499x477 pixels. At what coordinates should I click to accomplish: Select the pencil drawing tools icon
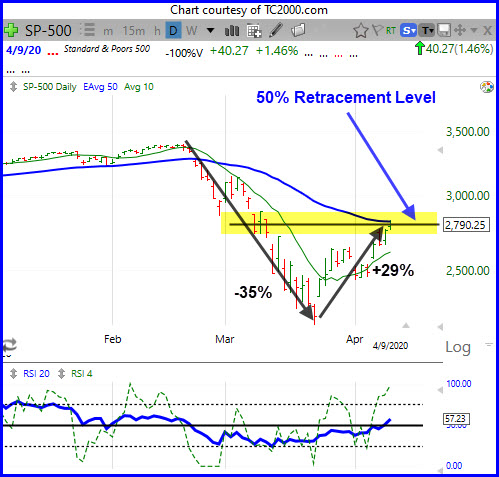(276, 30)
